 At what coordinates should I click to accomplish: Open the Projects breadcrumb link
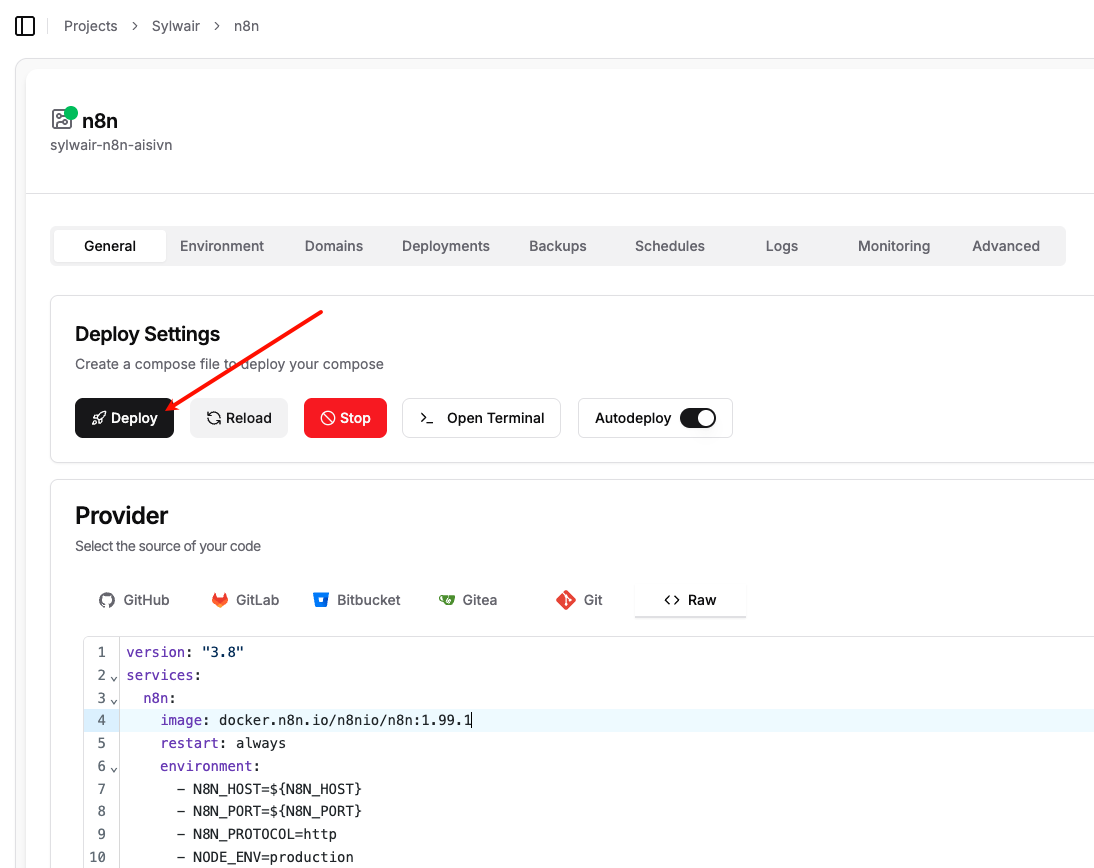(91, 26)
